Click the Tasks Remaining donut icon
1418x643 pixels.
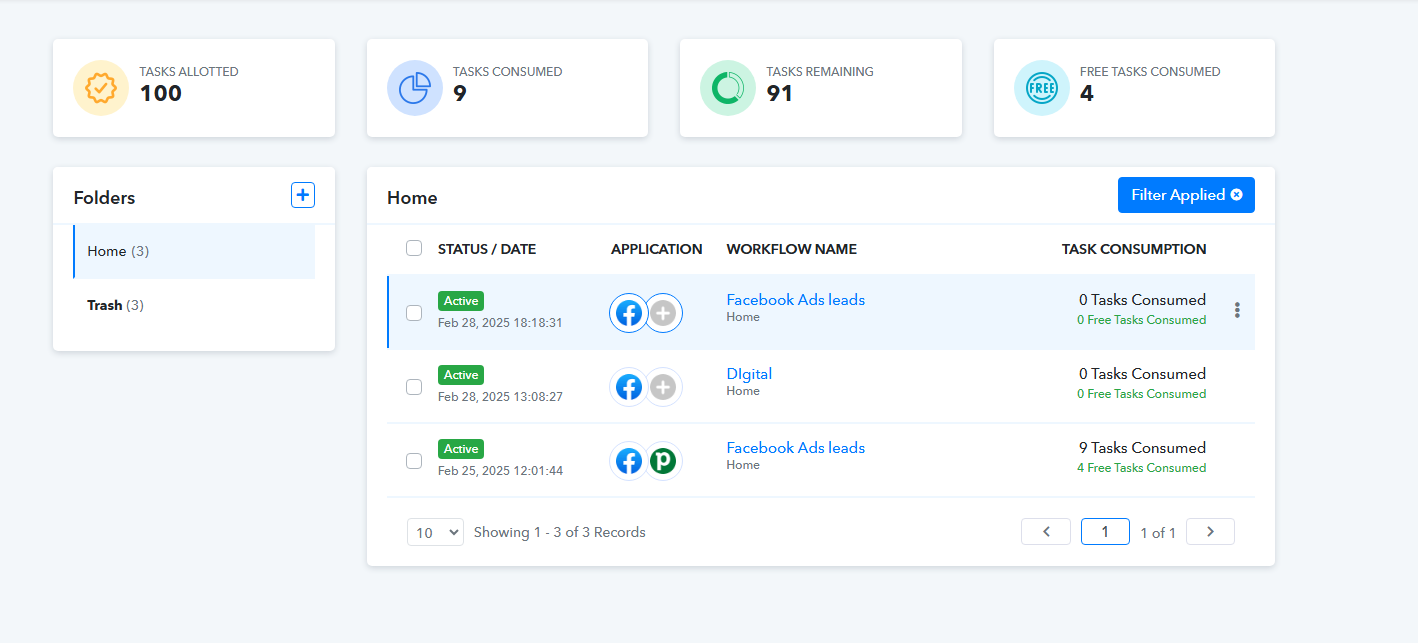728,88
